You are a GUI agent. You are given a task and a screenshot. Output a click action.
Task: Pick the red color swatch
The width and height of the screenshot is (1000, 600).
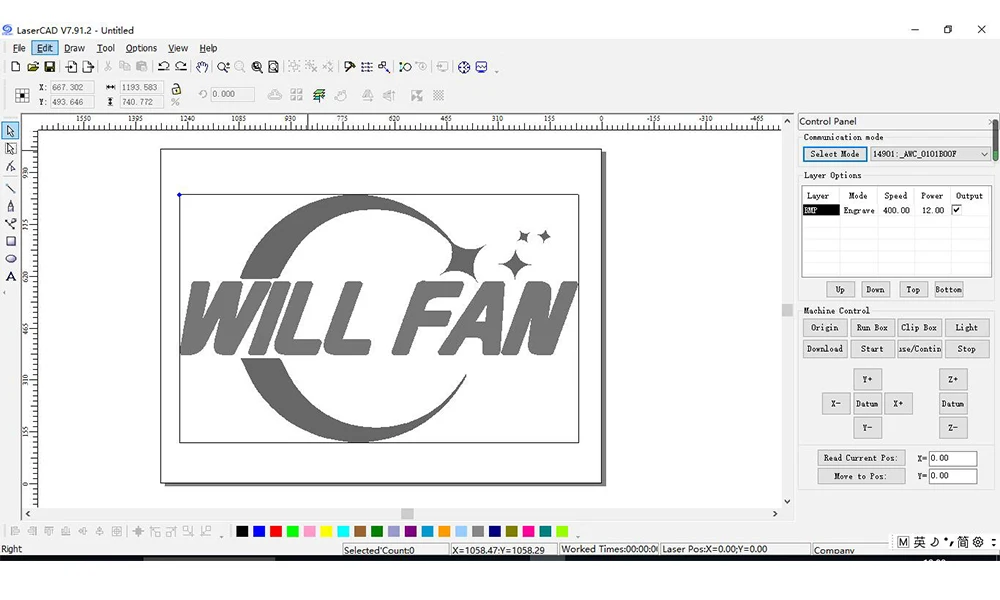click(276, 531)
